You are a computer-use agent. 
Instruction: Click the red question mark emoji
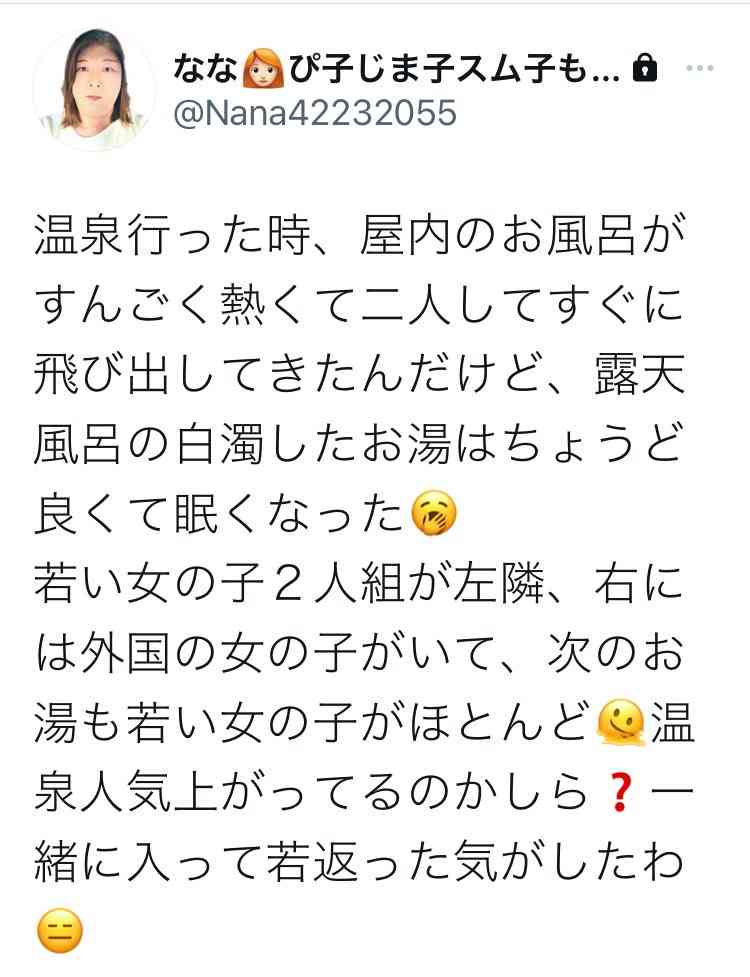pos(620,793)
